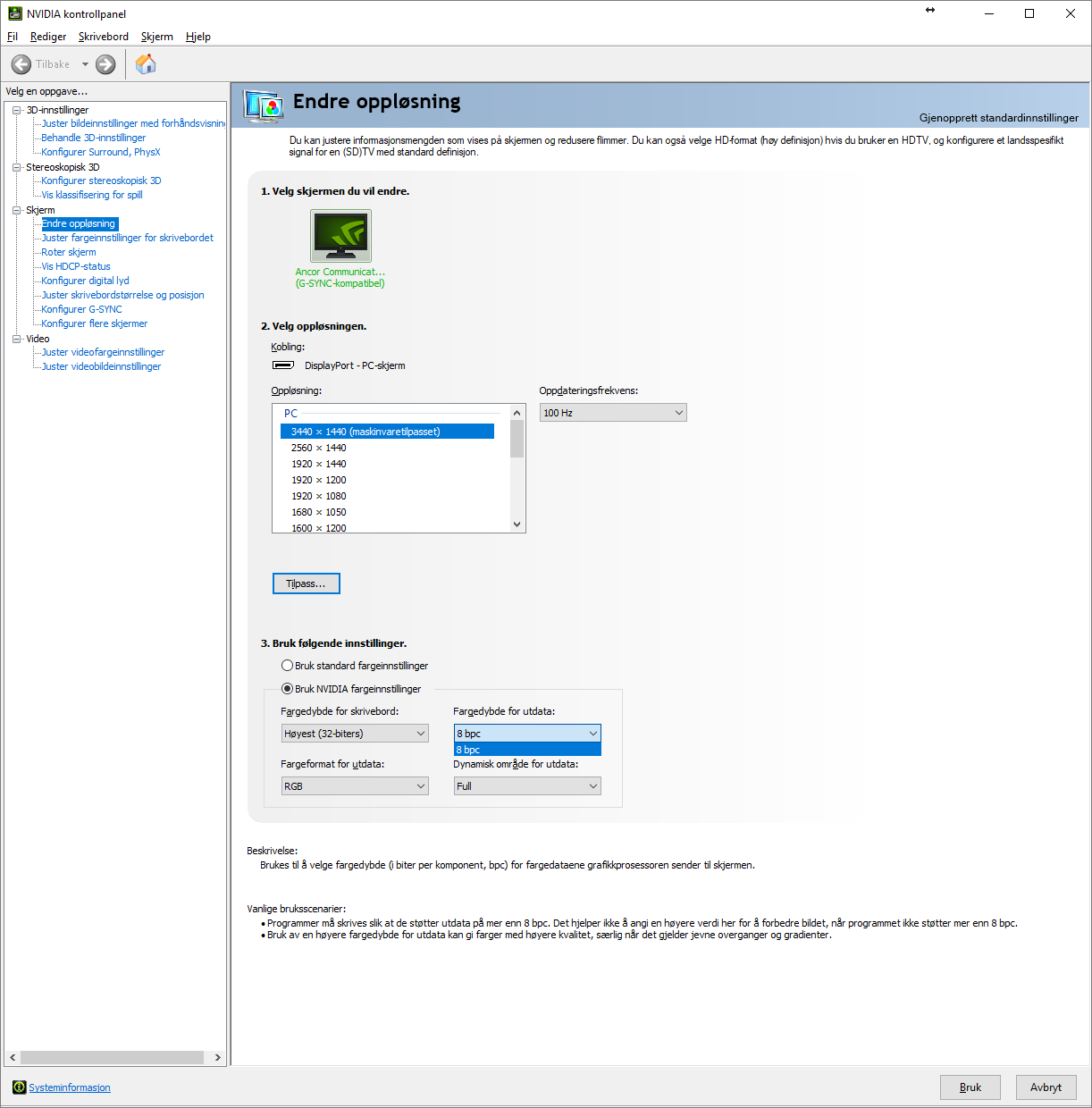Viewport: 1092px width, 1108px height.
Task: Select resolution 1680 × 1050
Action: [x=387, y=512]
